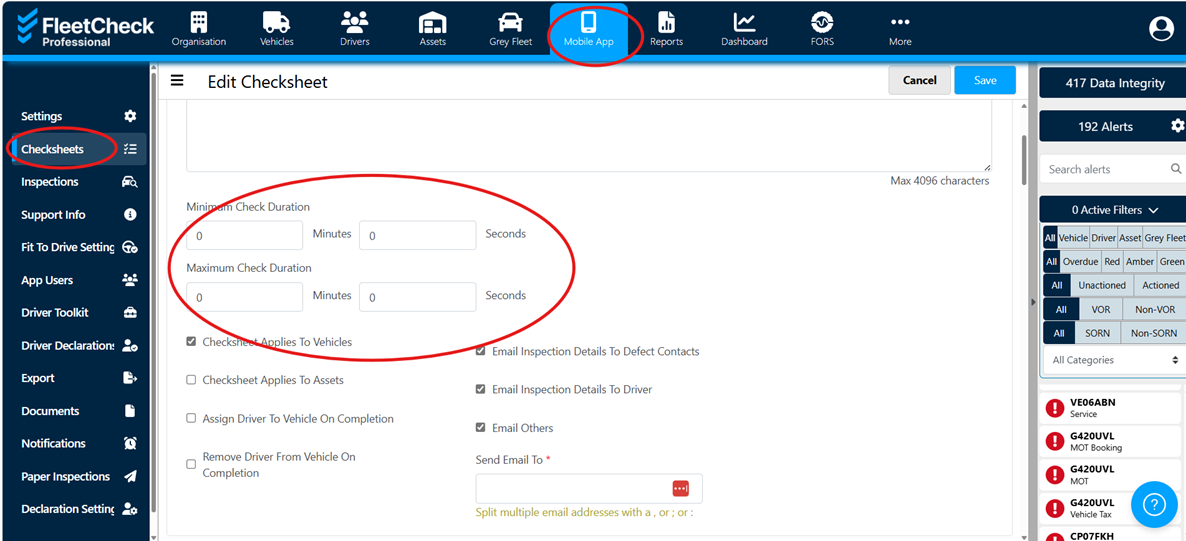This screenshot has width=1186, height=541.
Task: Expand the 0 Active Filters dropdown
Action: [1114, 210]
